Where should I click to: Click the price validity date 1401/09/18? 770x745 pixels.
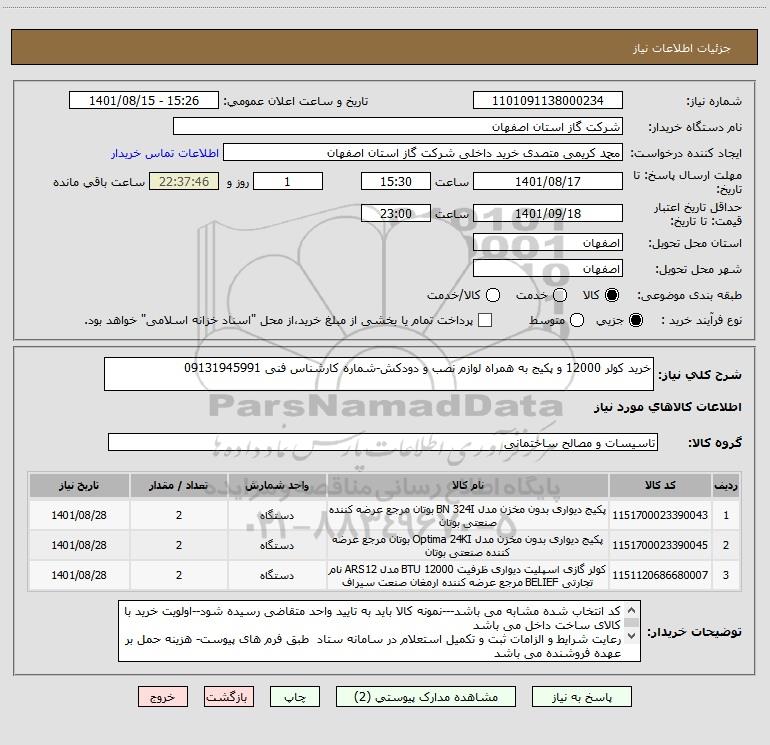pyautogui.click(x=548, y=213)
